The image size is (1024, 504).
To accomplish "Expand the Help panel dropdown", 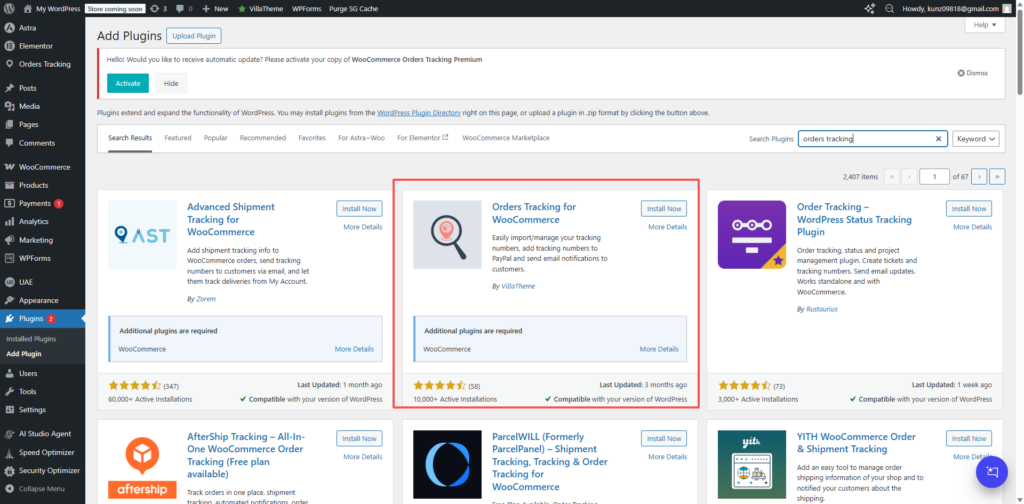I will (985, 25).
